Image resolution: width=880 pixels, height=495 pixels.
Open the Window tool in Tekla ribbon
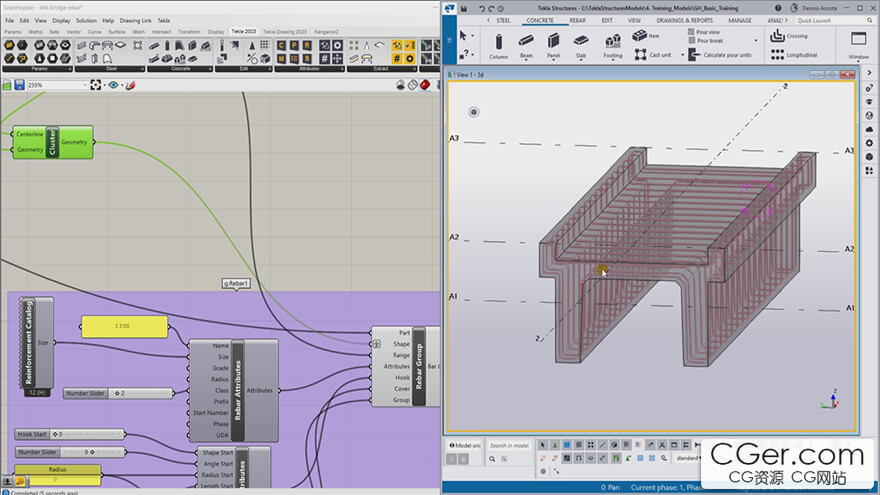pyautogui.click(x=859, y=45)
